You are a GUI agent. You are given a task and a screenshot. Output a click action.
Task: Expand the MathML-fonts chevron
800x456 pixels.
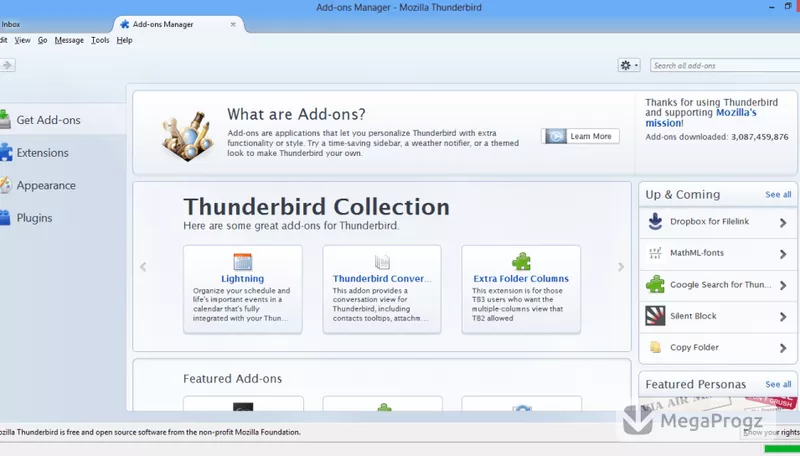click(783, 254)
